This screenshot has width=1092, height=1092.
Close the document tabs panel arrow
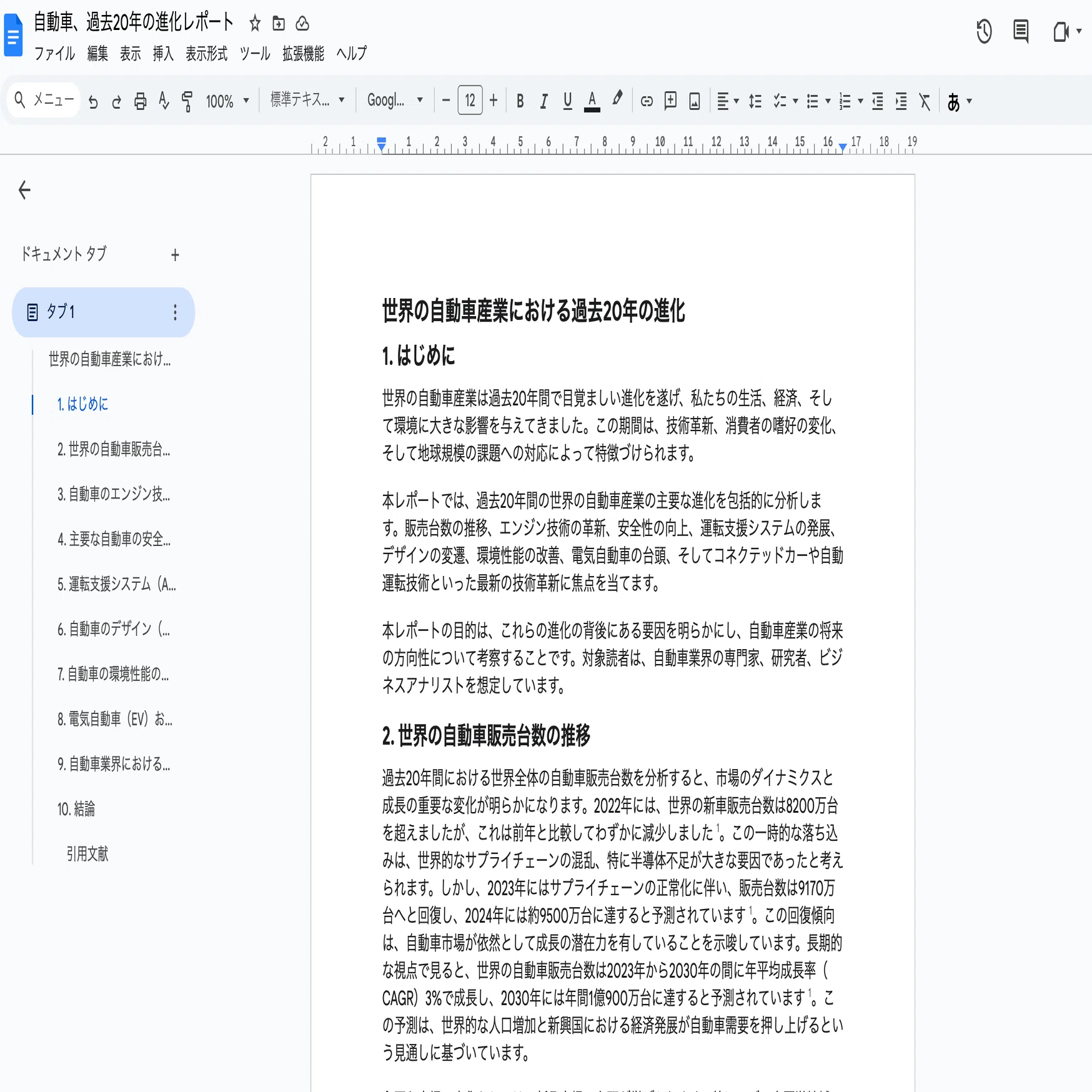coord(24,190)
